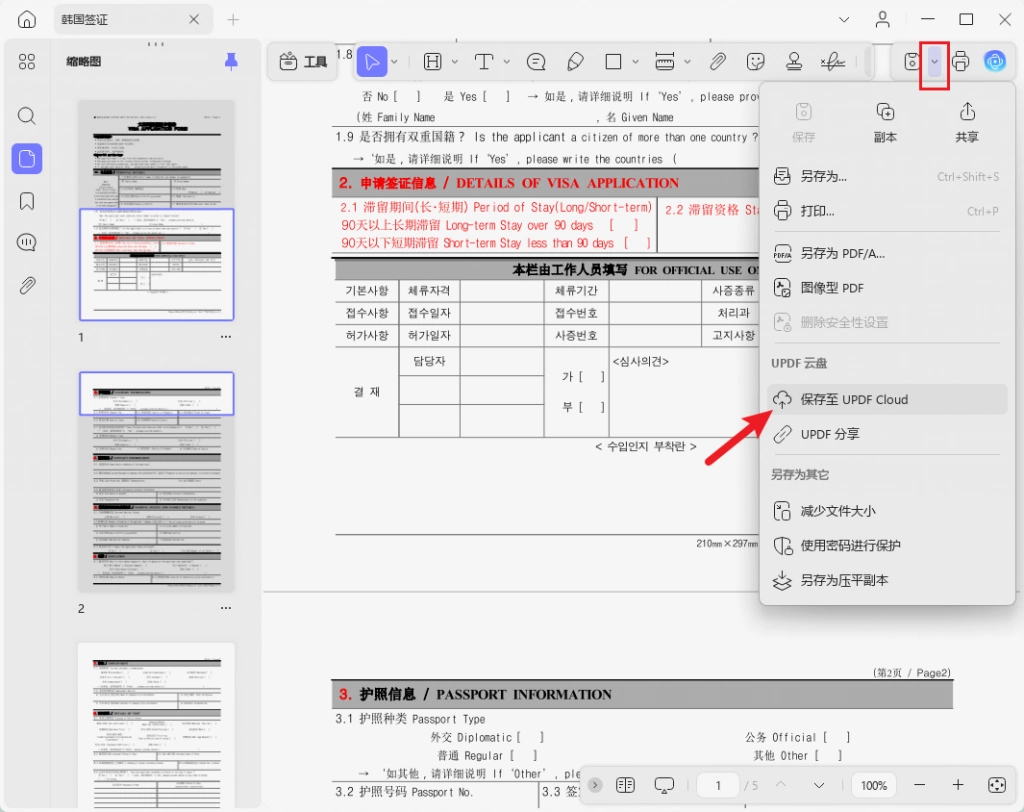Open the sticker tool
The image size is (1024, 812).
coord(756,62)
